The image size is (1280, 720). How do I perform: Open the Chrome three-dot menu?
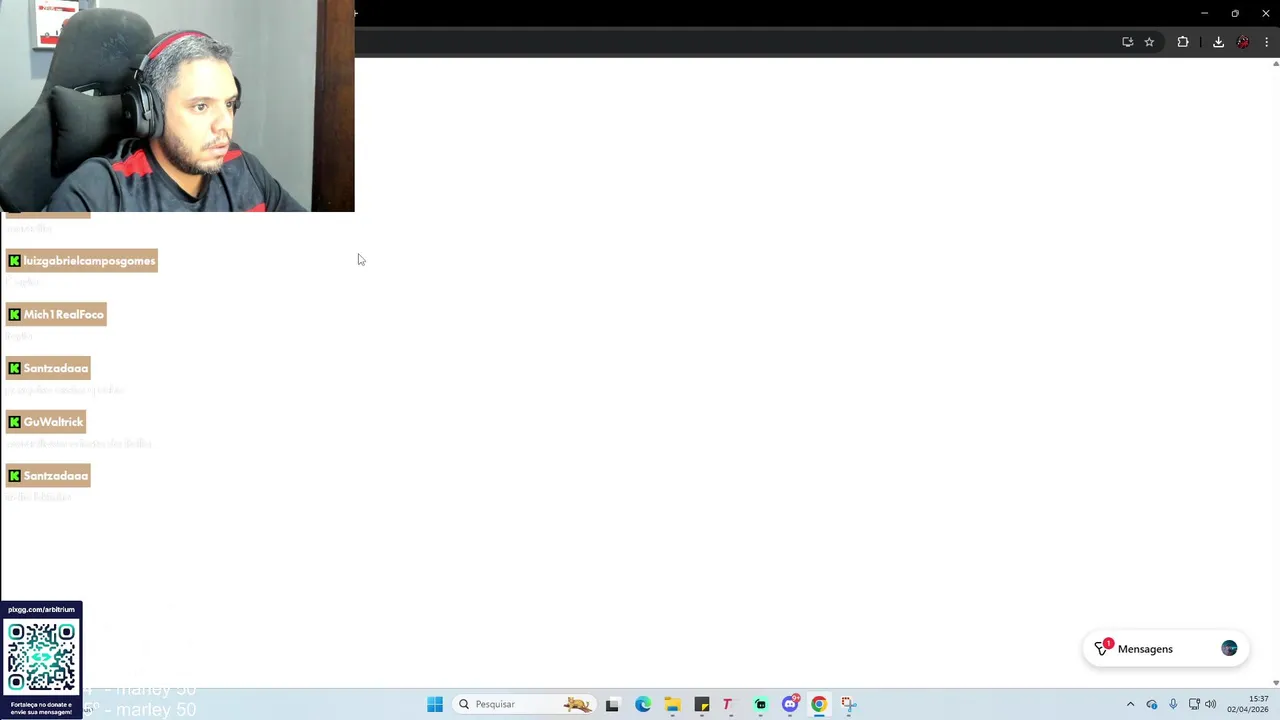tap(1266, 42)
